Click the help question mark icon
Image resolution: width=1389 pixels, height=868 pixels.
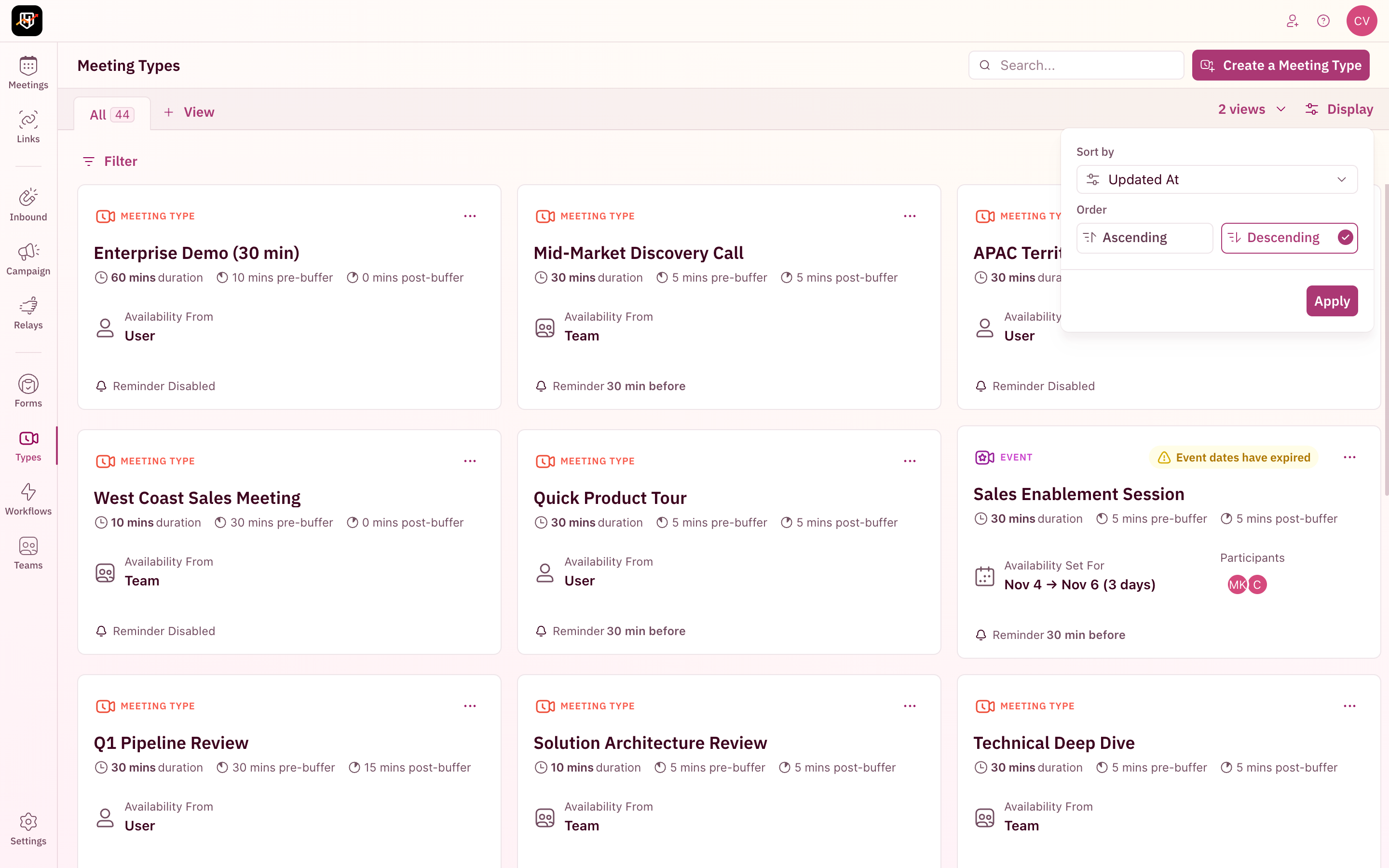pyautogui.click(x=1323, y=21)
